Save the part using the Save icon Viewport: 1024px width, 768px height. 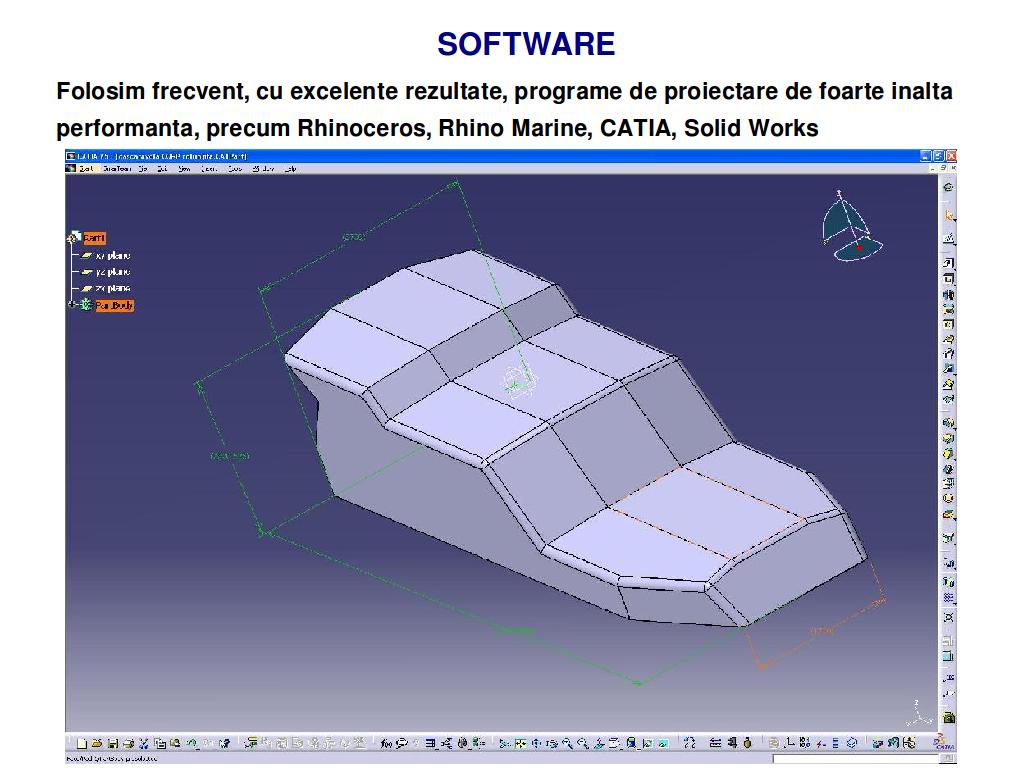pos(113,743)
